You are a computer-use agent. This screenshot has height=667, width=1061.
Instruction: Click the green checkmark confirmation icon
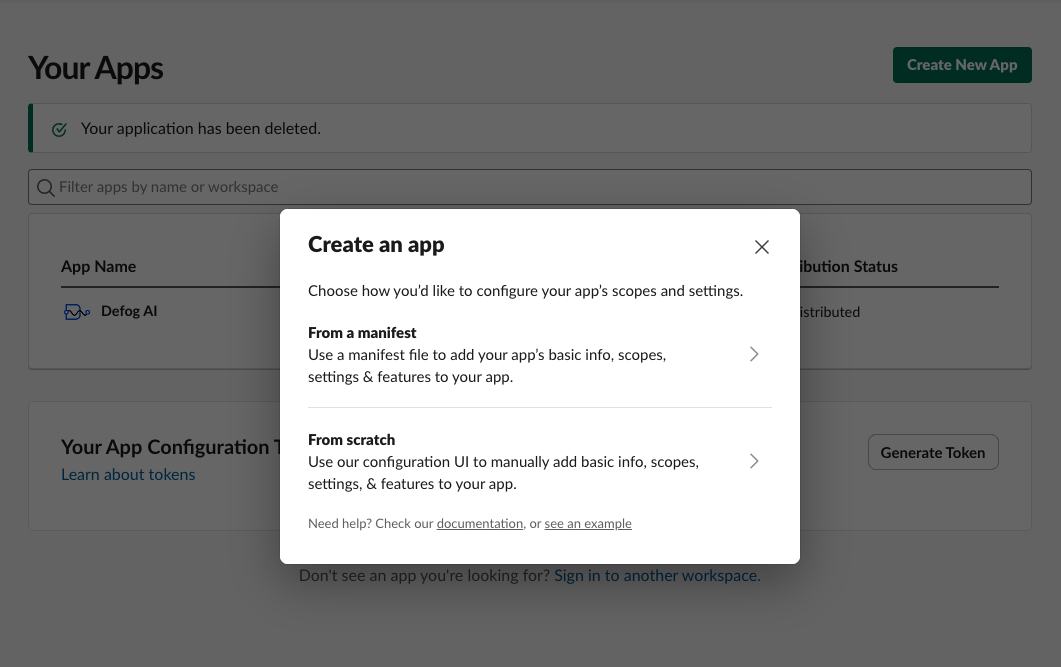click(x=58, y=128)
